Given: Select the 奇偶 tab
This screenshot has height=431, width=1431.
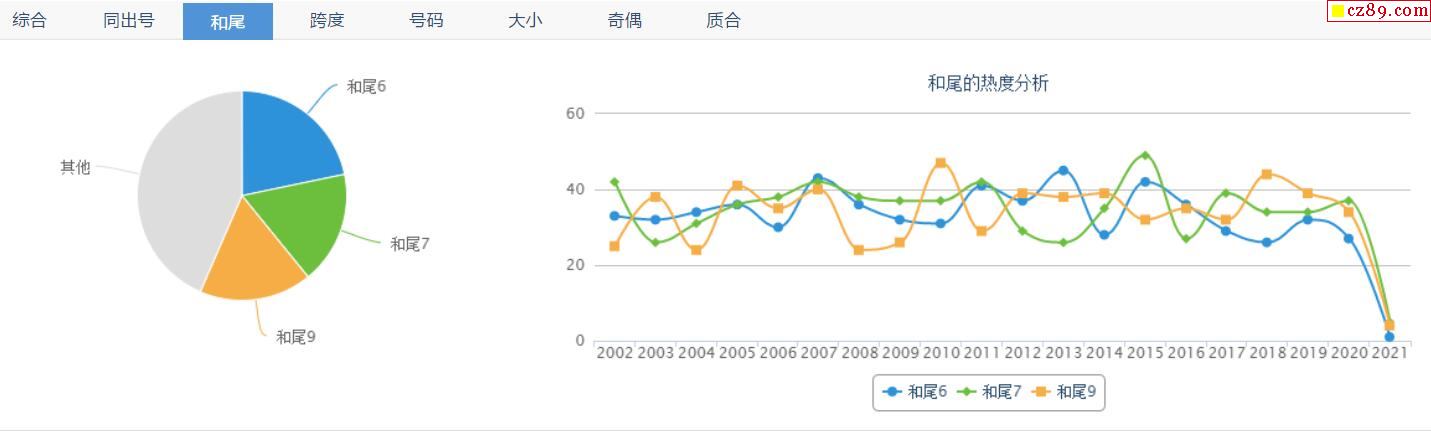Looking at the screenshot, I should [x=624, y=21].
